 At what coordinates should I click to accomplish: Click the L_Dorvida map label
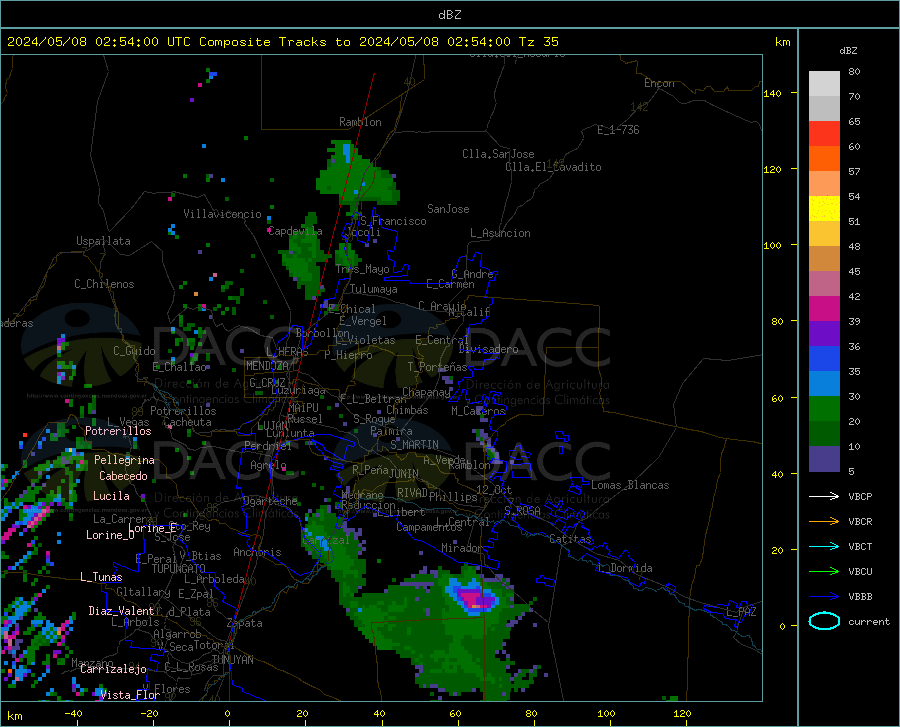tap(624, 568)
